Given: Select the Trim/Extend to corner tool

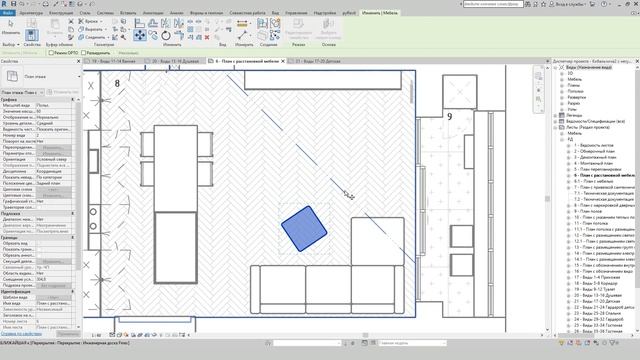Looking at the screenshot, I should pos(179,36).
